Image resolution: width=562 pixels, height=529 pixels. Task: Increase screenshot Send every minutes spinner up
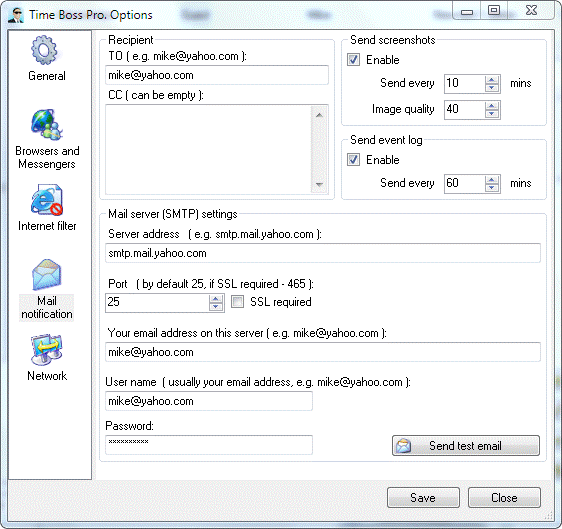coord(492,80)
